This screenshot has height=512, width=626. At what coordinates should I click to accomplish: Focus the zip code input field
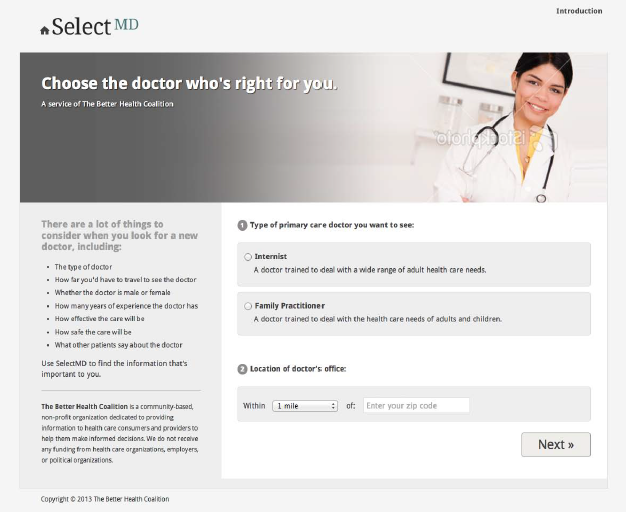point(416,405)
